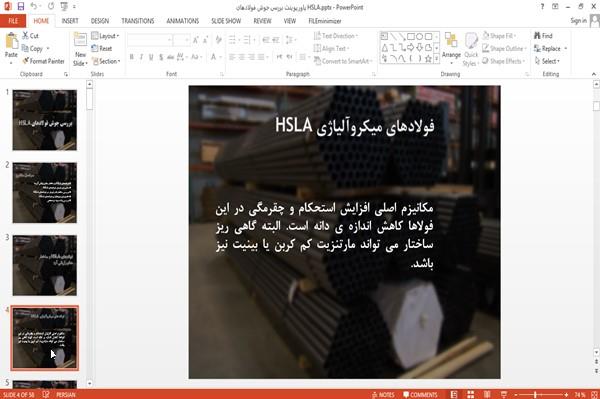
Task: Select the oval shape in shapes gallery
Action: click(420, 37)
